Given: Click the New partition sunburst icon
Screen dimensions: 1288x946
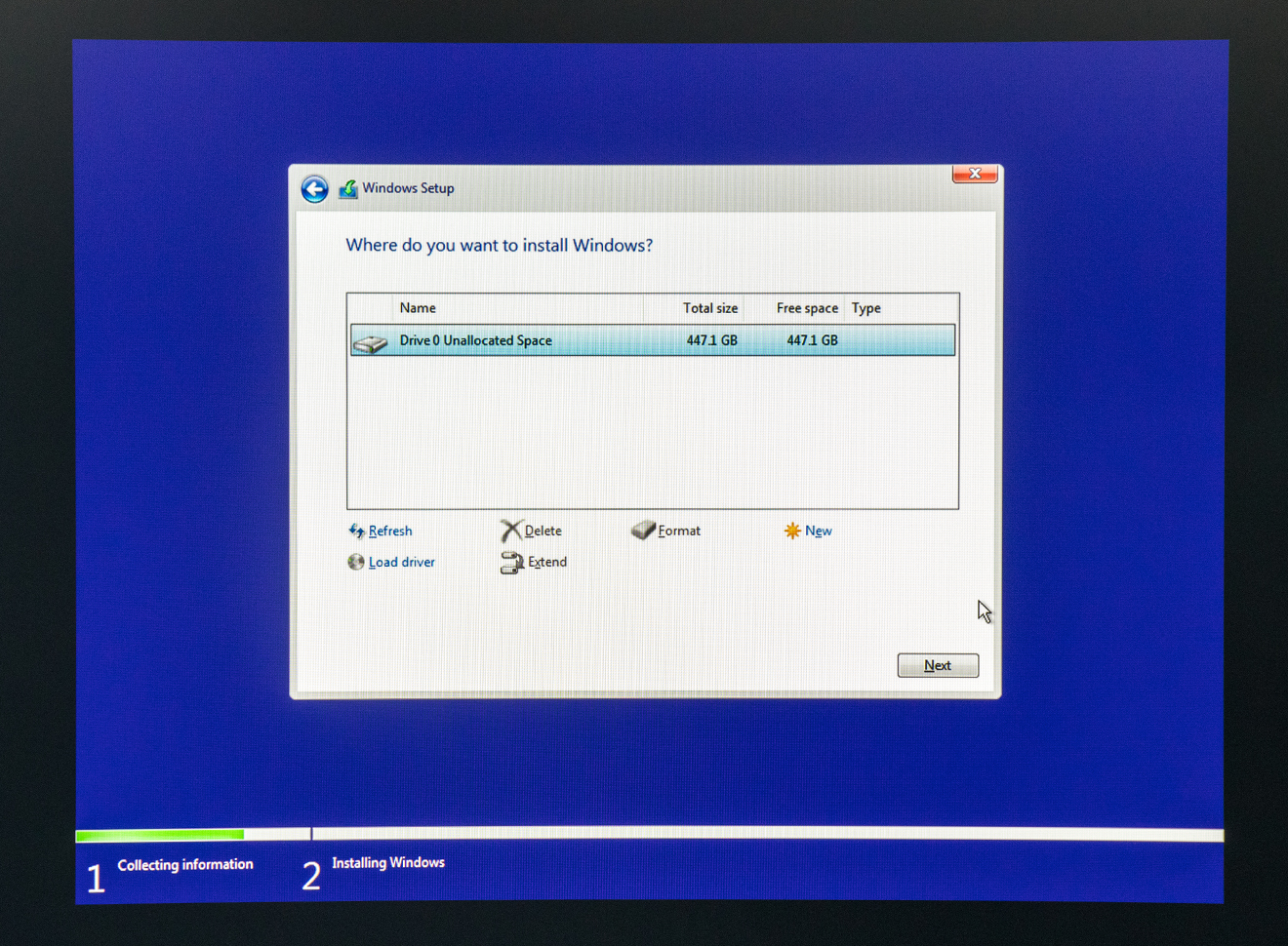Looking at the screenshot, I should coord(792,530).
